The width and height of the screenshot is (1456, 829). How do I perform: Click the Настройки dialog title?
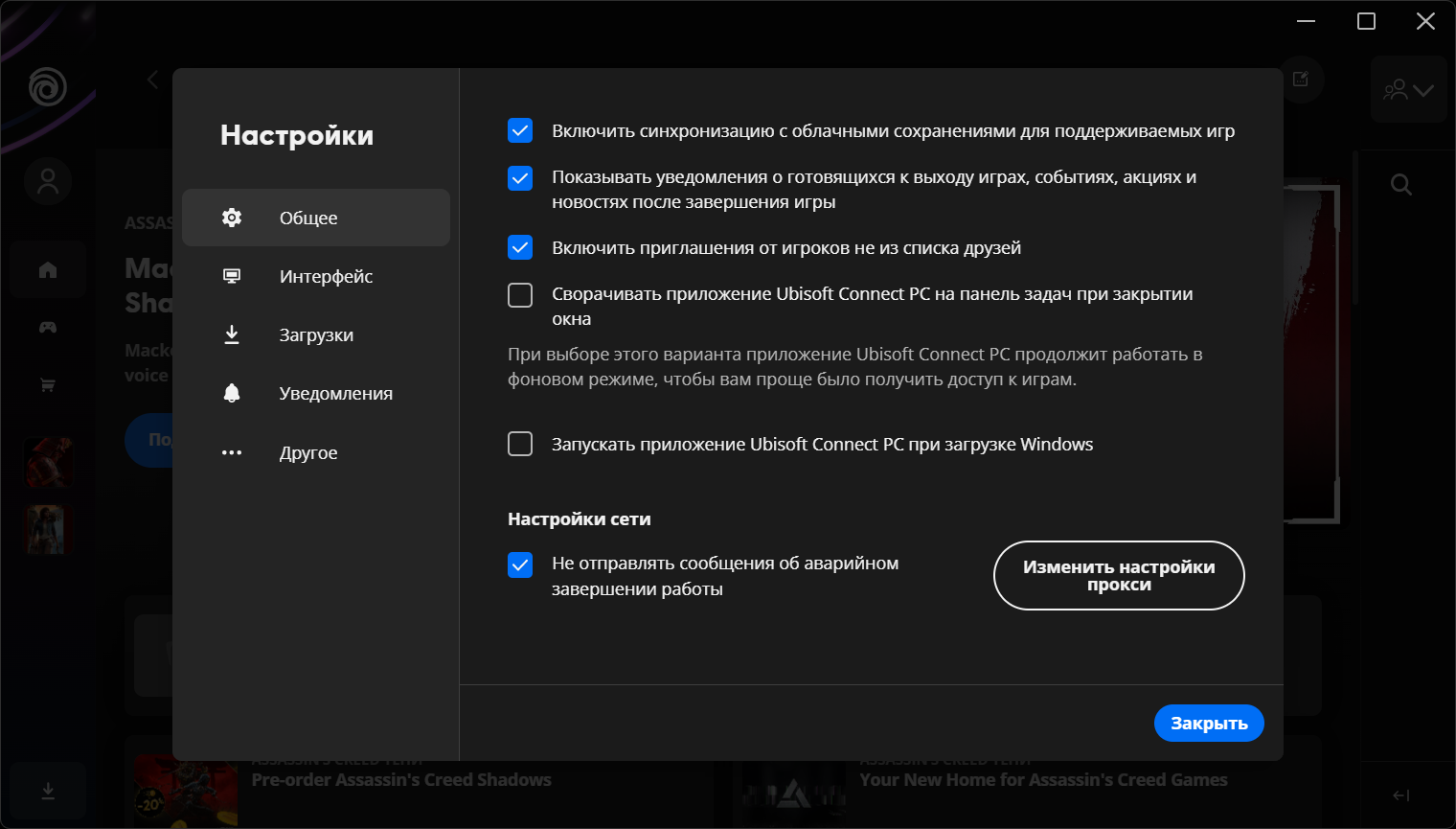[297, 135]
